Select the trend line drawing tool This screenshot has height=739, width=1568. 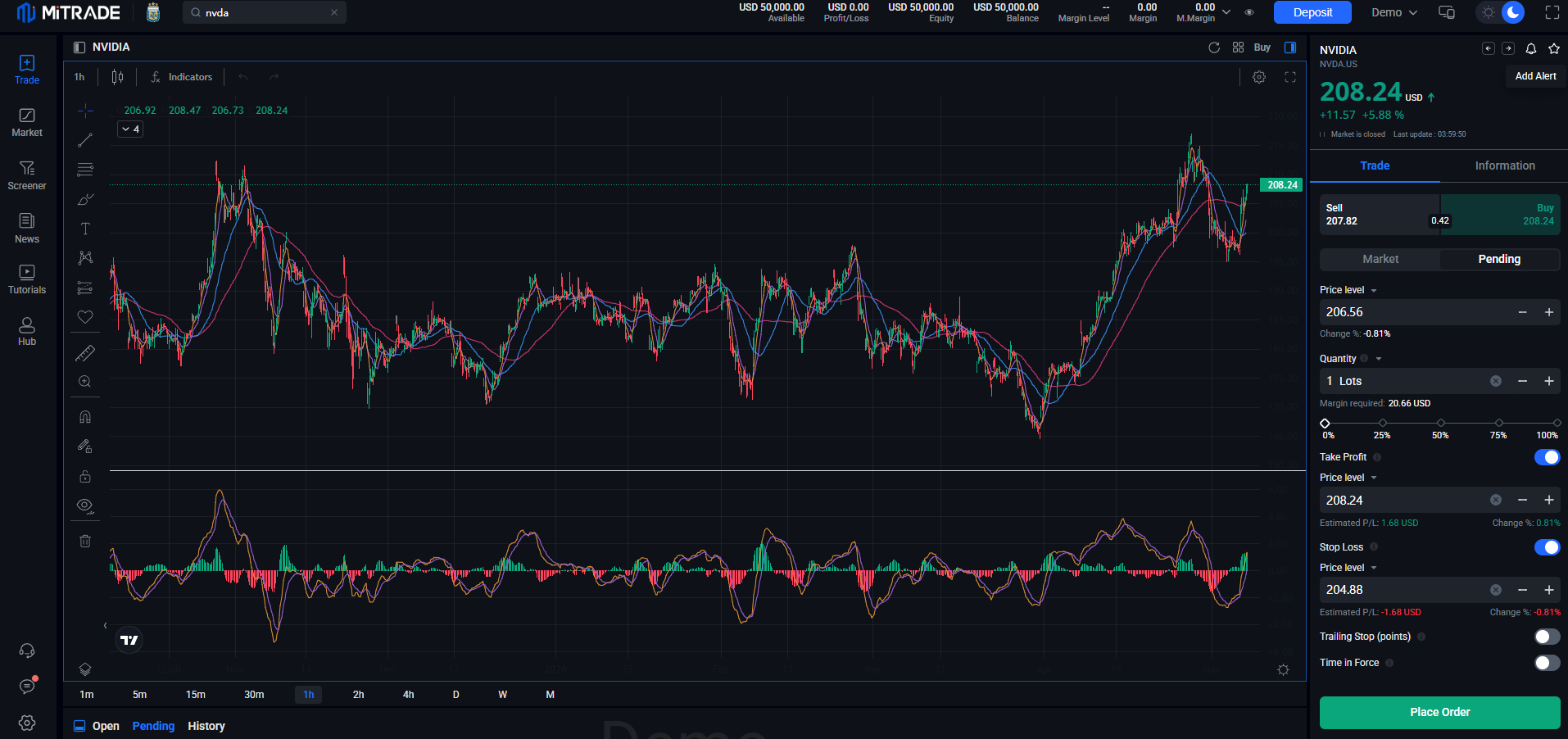tap(85, 140)
